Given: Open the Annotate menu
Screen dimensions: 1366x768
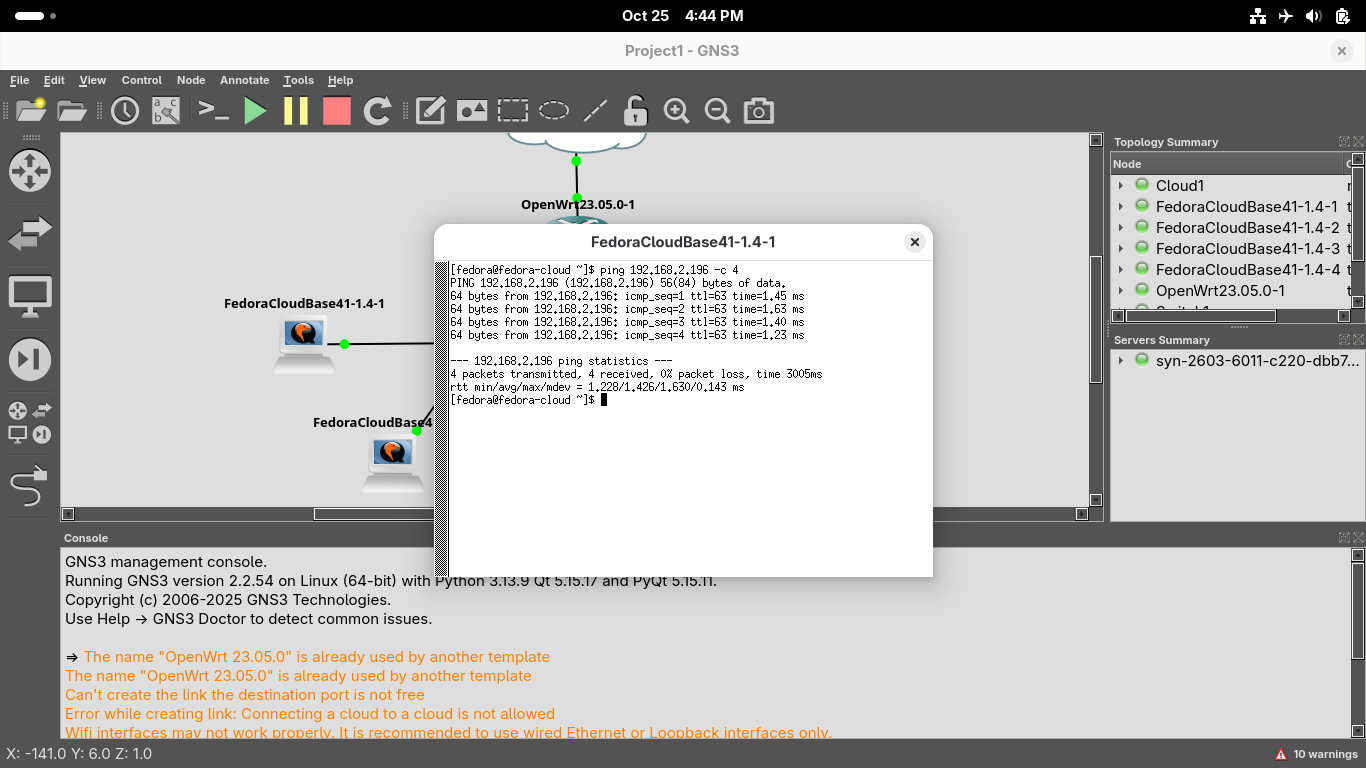Looking at the screenshot, I should [244, 80].
